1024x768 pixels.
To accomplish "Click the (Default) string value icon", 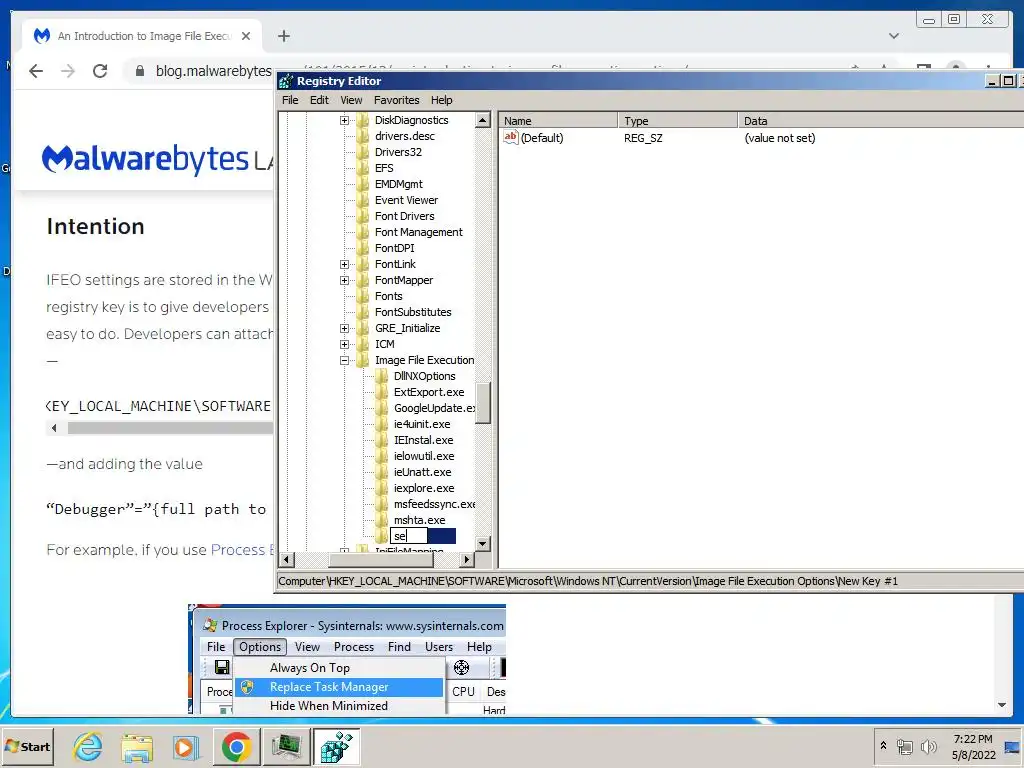I will pyautogui.click(x=511, y=138).
